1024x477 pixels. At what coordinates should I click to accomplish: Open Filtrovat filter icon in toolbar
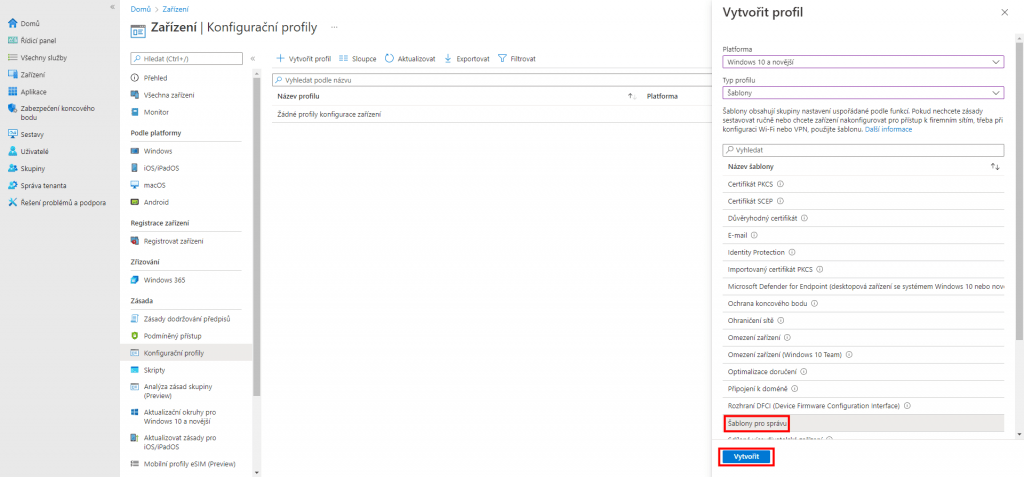click(502, 59)
